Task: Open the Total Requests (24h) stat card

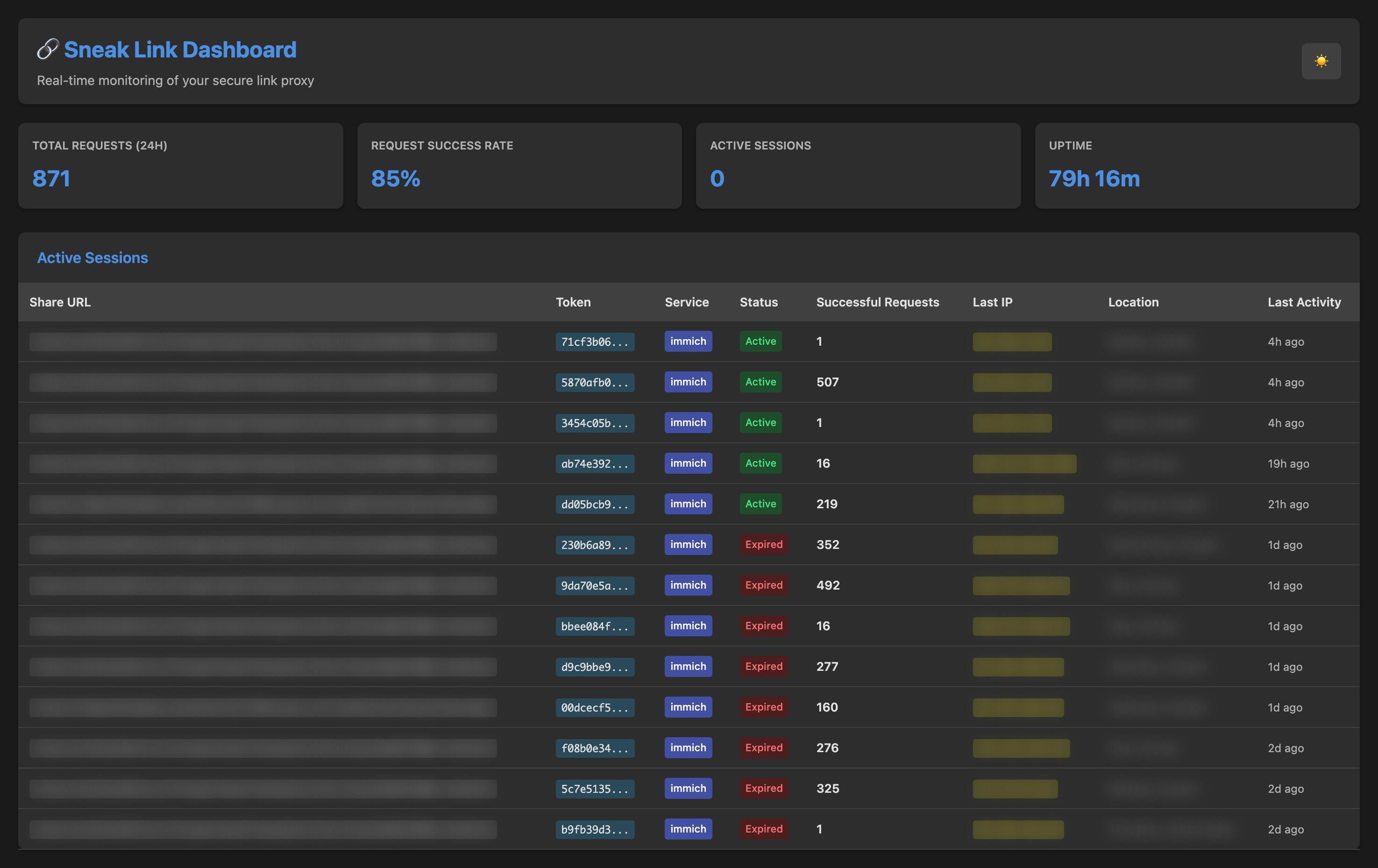Action: pyautogui.click(x=180, y=165)
